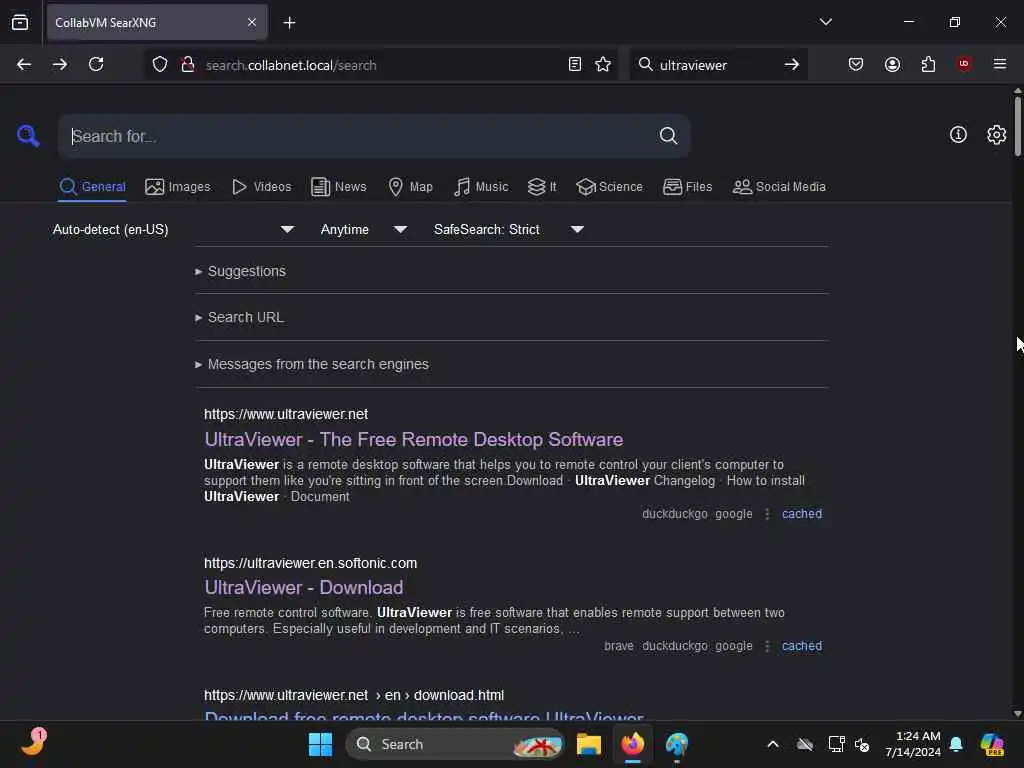Screen dimensions: 1024x768
Task: Open UltraViewer - The Free Remote Desktop Software link
Action: click(413, 440)
